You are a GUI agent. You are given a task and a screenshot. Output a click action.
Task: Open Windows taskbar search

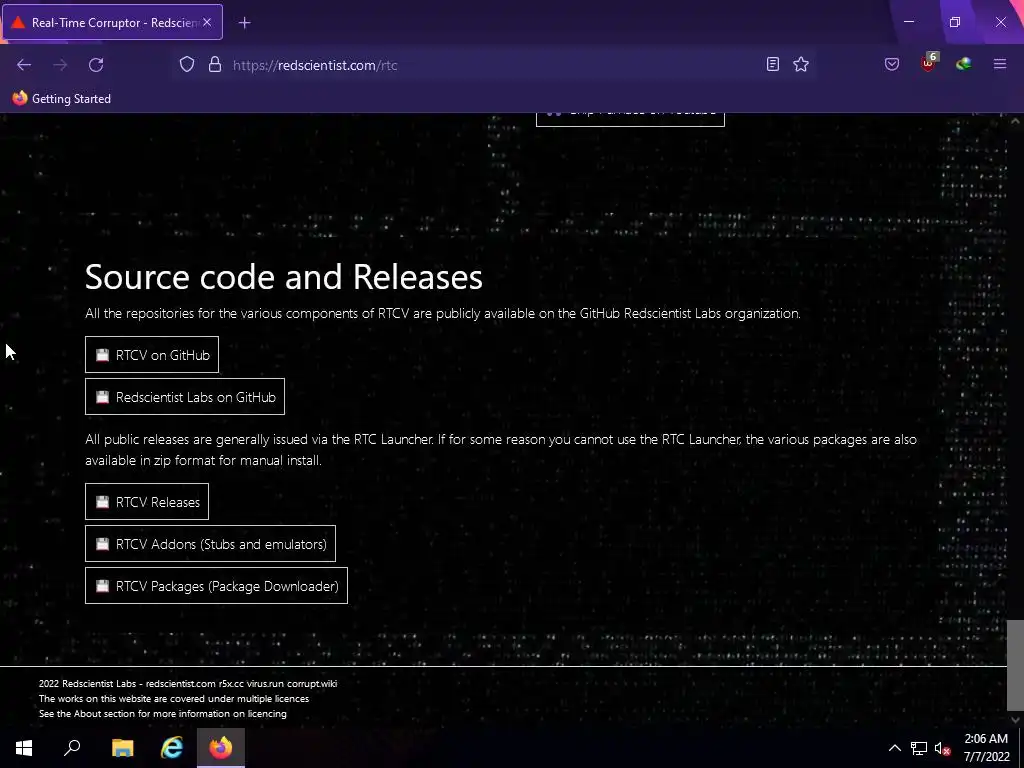72,747
